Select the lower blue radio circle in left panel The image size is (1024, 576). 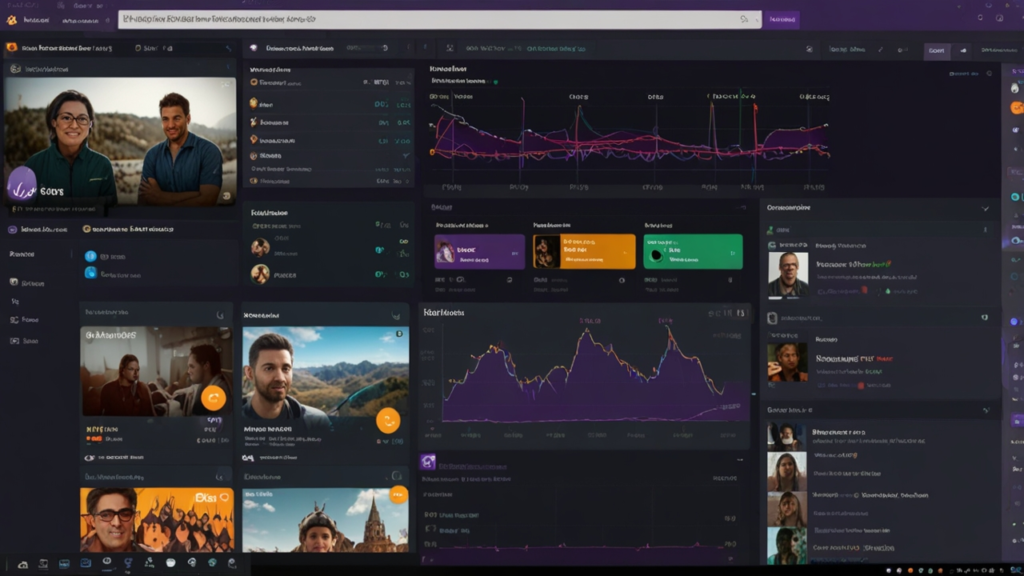[x=91, y=273]
